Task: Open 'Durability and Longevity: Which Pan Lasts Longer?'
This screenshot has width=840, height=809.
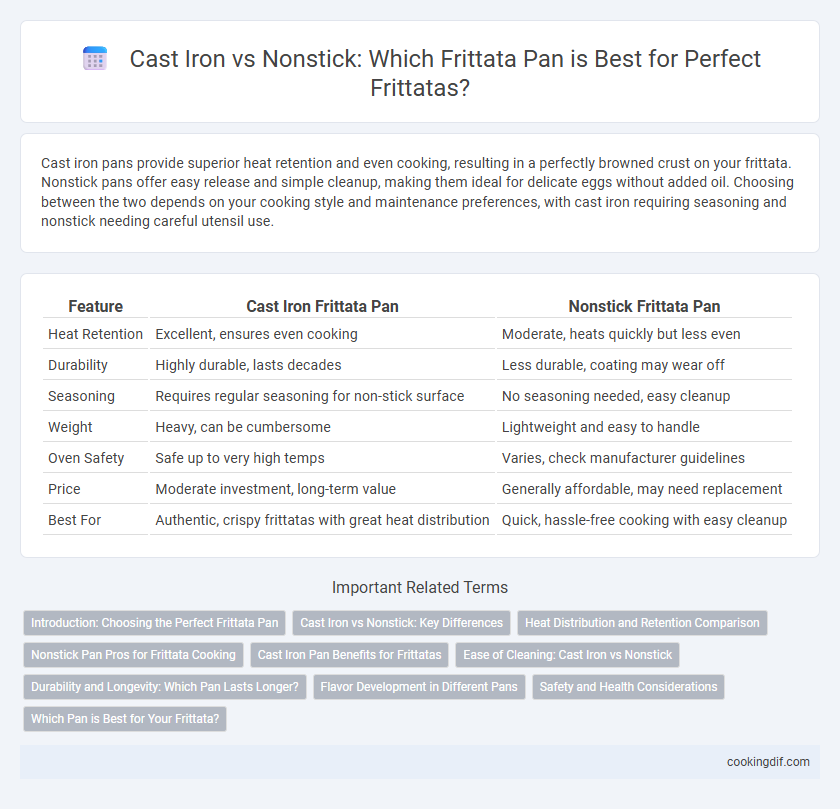Action: coord(164,687)
